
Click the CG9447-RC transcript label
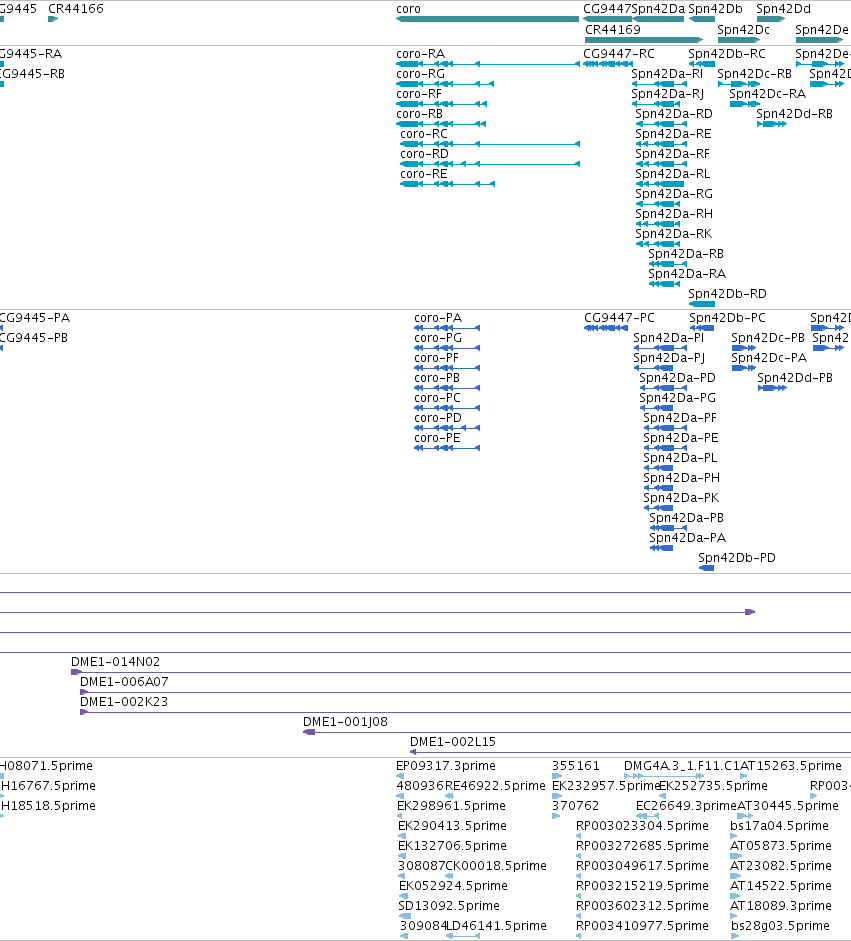click(x=619, y=53)
